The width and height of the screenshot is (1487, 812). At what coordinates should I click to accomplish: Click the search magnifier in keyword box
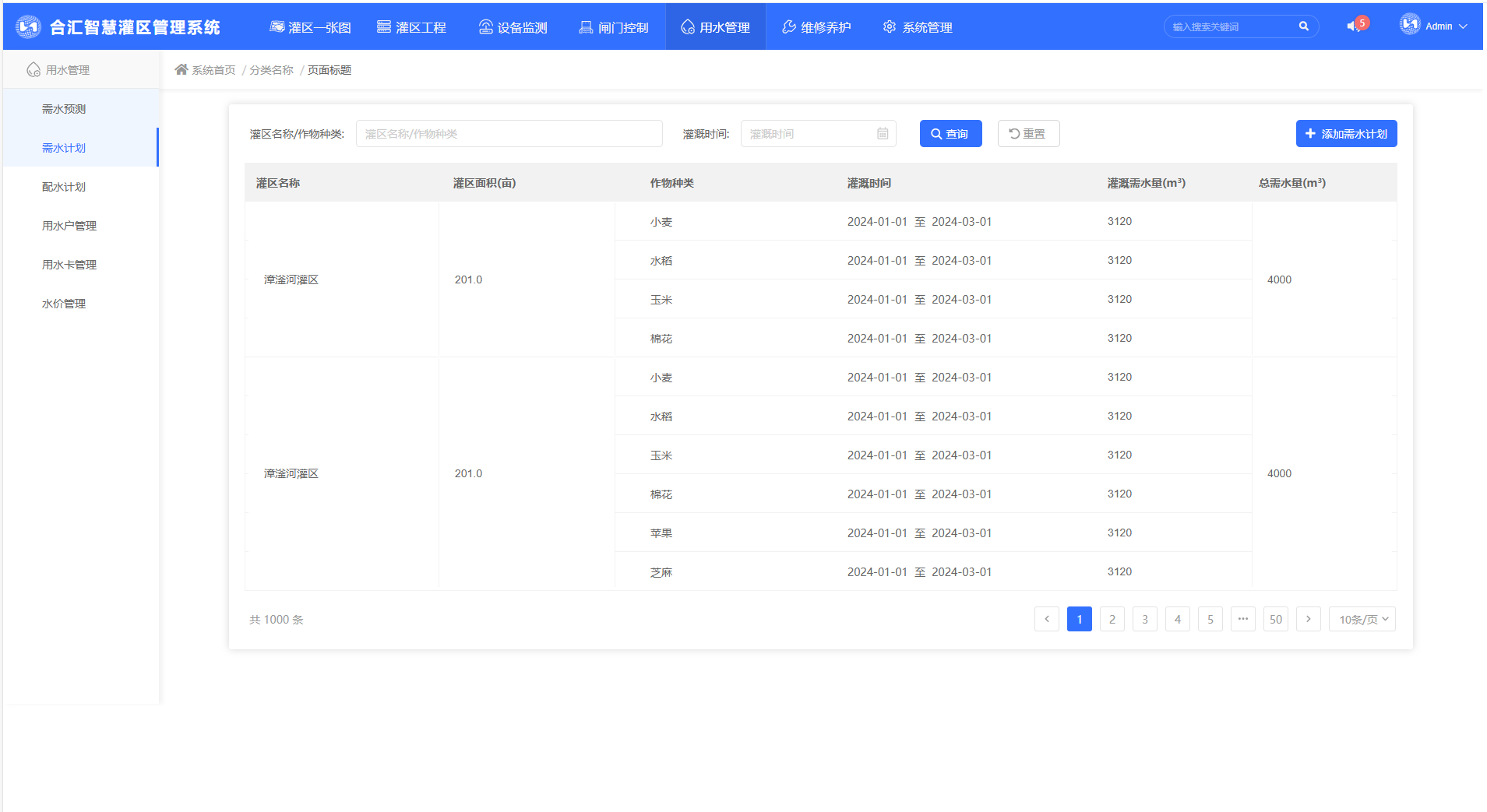1305,26
